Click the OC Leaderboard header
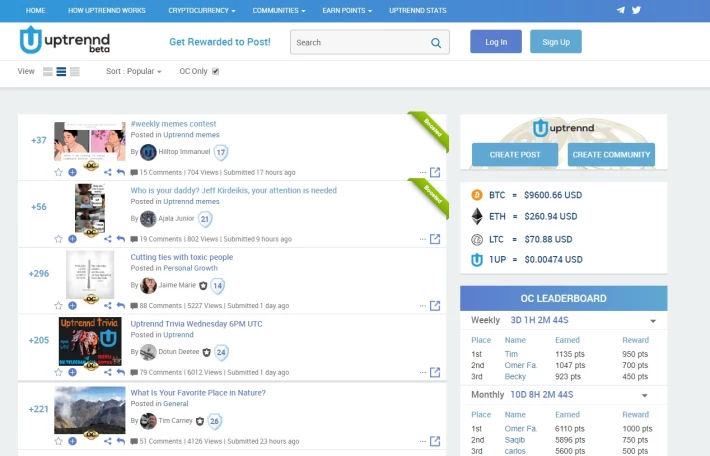Viewport: 710px width, 456px height. [563, 298]
